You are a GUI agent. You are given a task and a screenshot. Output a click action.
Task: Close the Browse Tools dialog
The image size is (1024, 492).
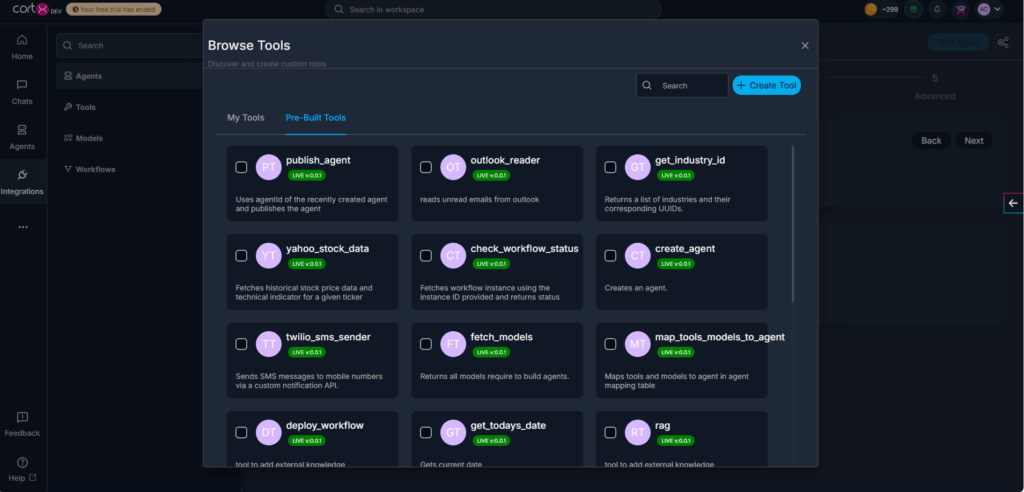pyautogui.click(x=805, y=46)
